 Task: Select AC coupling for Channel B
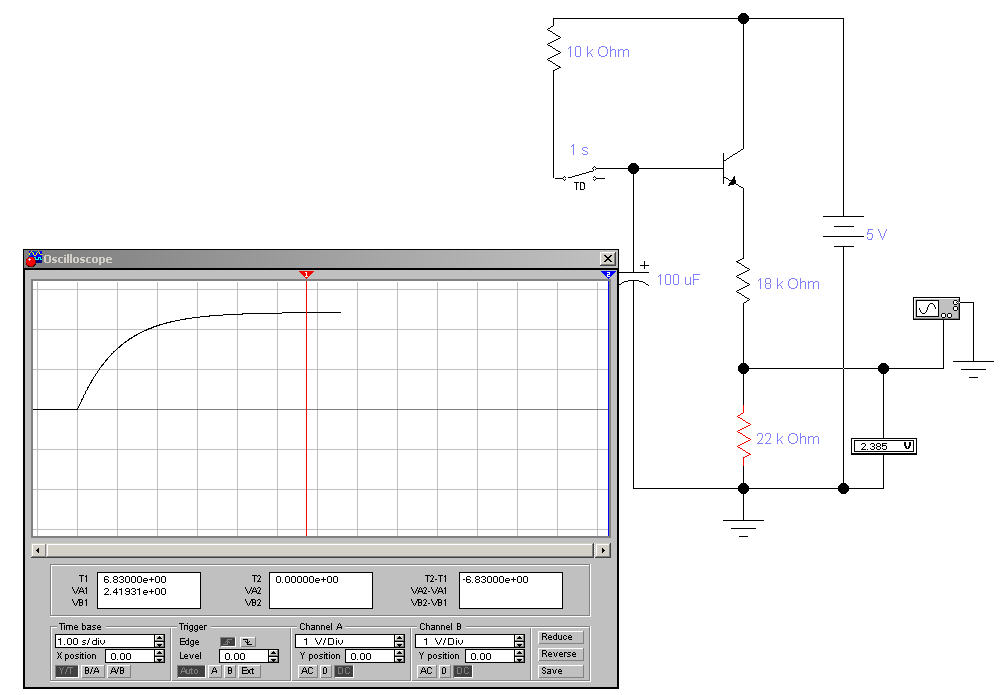pos(426,671)
